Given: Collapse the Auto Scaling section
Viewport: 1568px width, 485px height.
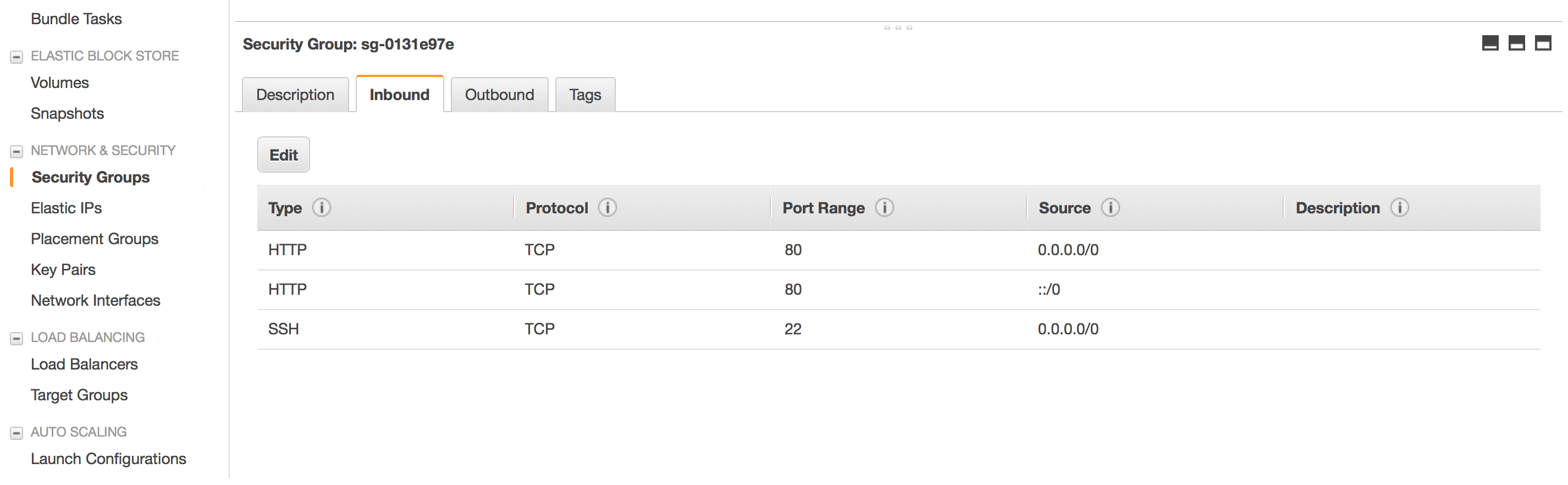Looking at the screenshot, I should coord(16,433).
